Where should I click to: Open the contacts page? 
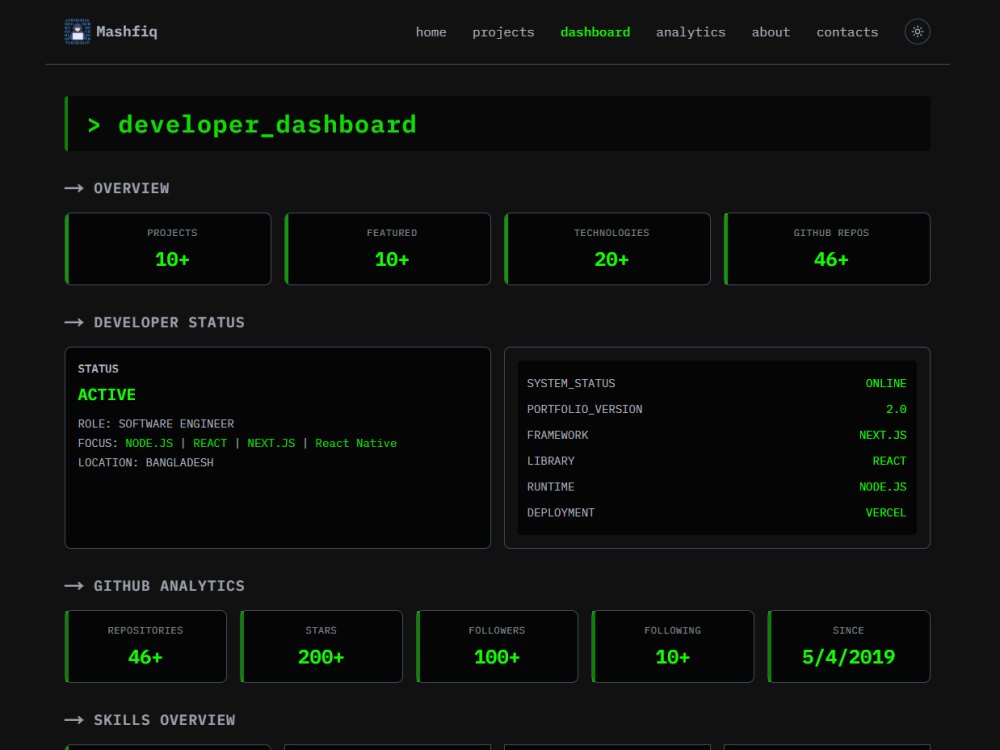[x=847, y=32]
